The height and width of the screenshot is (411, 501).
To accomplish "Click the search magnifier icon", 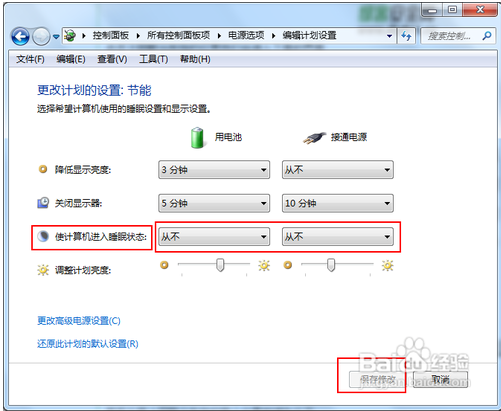I will tap(487, 36).
